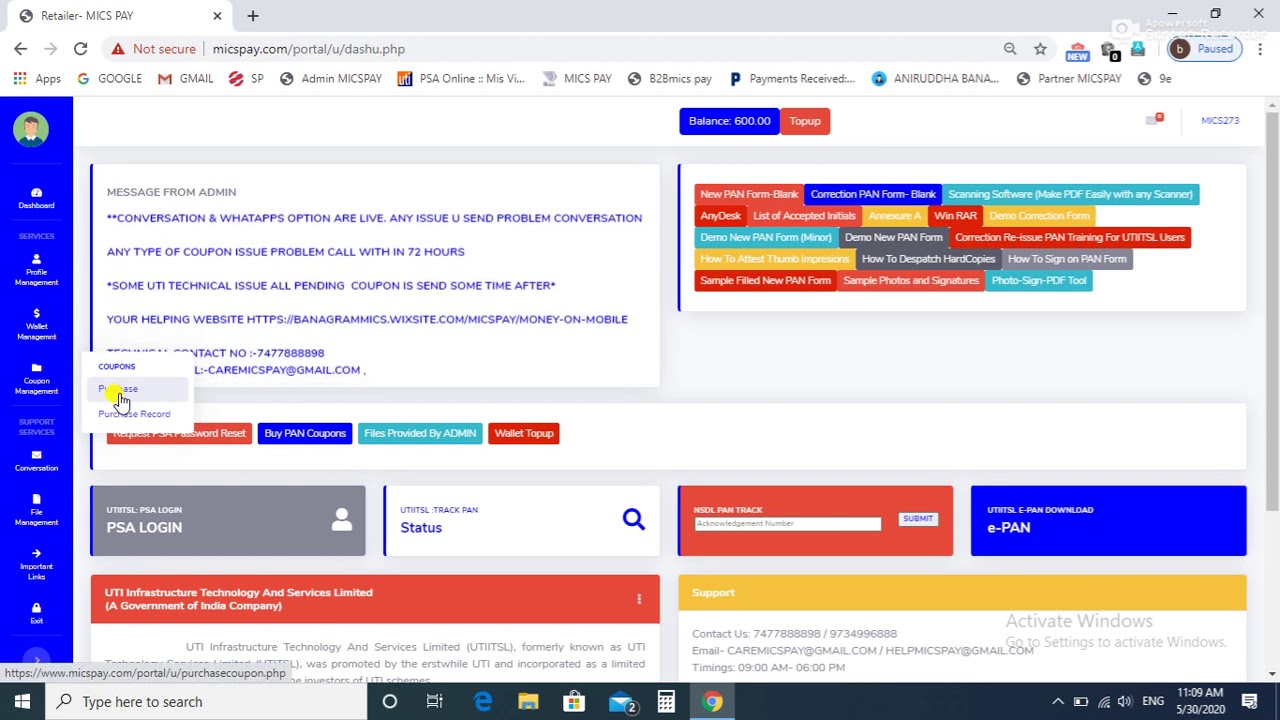Click the notification message icon near MICS273

[x=1154, y=120]
